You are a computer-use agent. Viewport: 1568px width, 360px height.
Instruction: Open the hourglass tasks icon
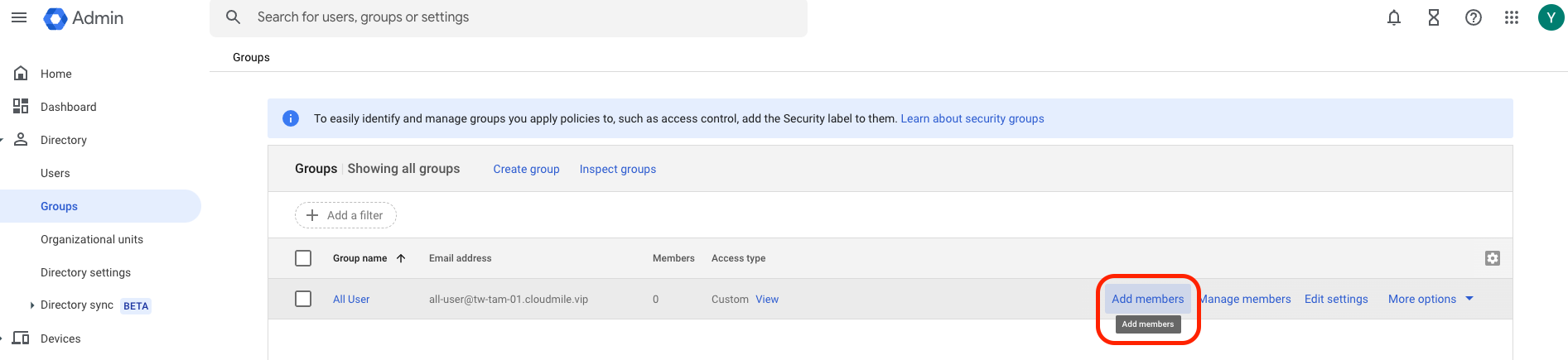click(1434, 17)
